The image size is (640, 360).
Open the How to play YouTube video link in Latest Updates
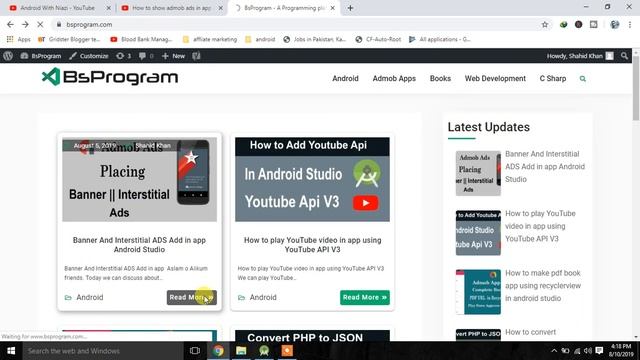tap(540, 226)
